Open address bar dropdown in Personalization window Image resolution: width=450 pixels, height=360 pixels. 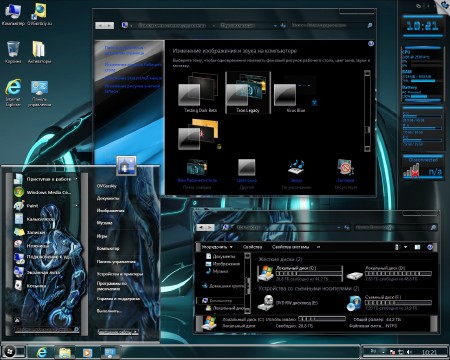(275, 25)
